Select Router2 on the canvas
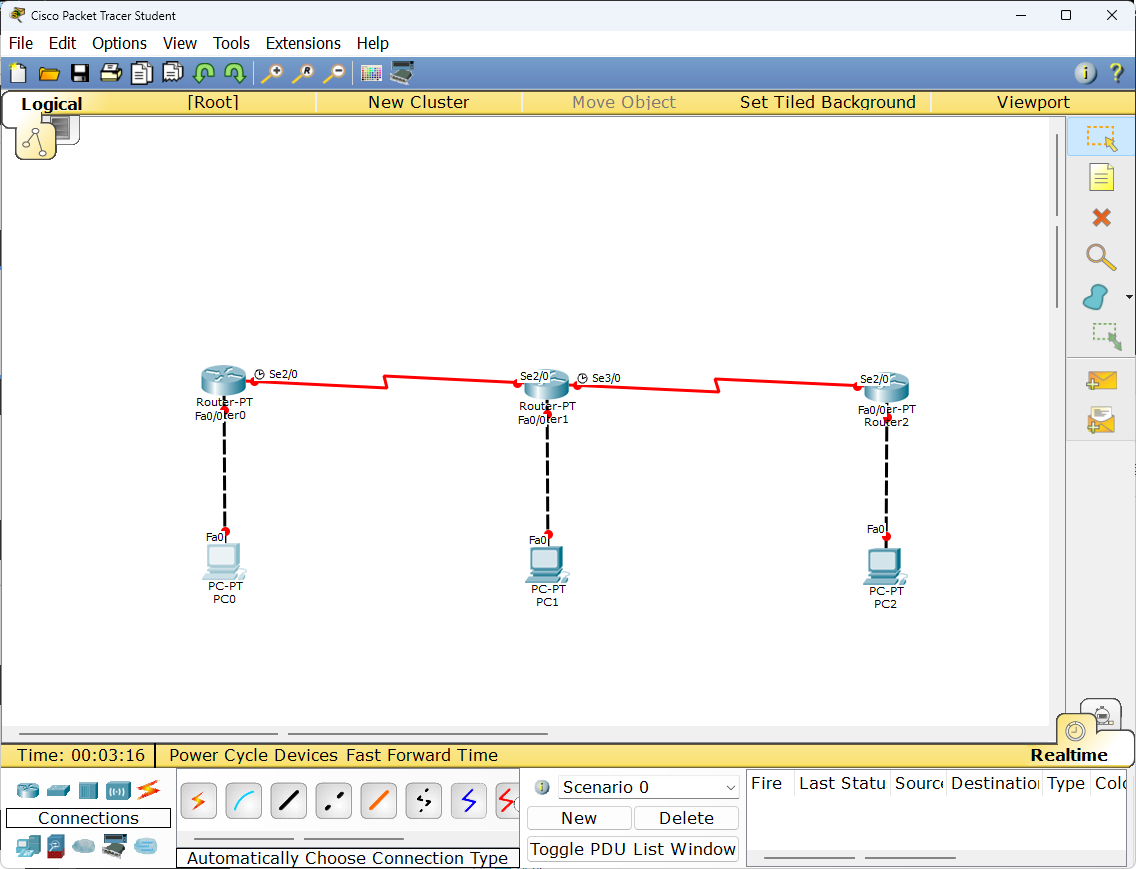This screenshot has height=869, width=1136. coord(885,388)
